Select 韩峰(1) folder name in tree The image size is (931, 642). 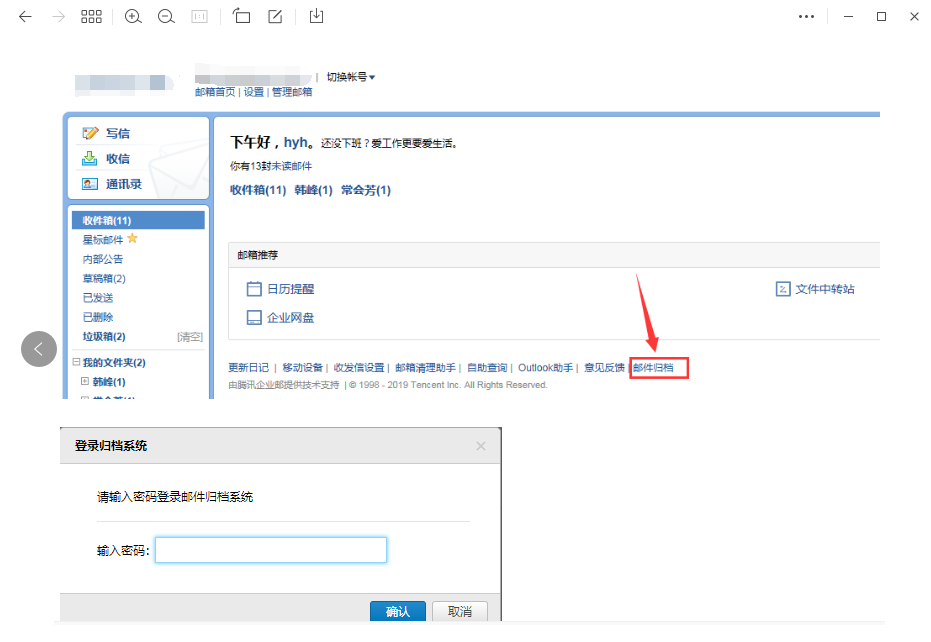pos(109,382)
